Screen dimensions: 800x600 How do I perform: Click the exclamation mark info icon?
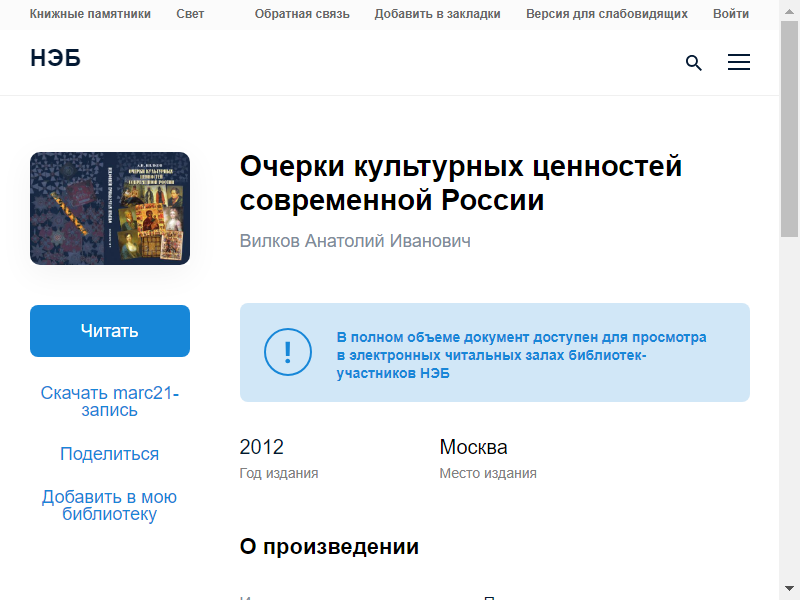pyautogui.click(x=288, y=352)
